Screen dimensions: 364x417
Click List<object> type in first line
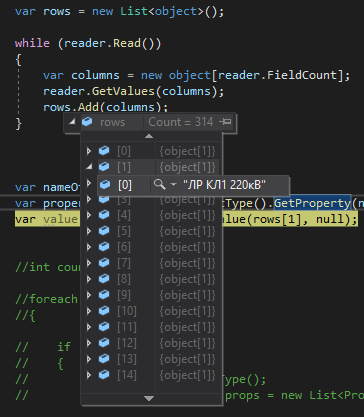162,11
